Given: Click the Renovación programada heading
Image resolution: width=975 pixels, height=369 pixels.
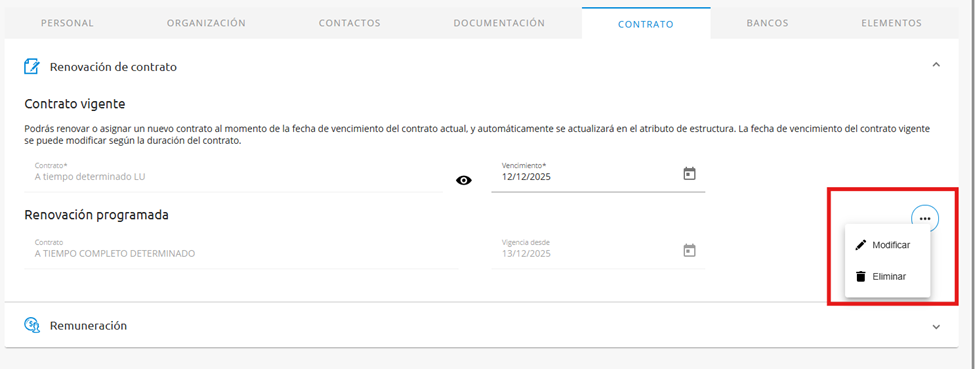Looking at the screenshot, I should [x=96, y=215].
